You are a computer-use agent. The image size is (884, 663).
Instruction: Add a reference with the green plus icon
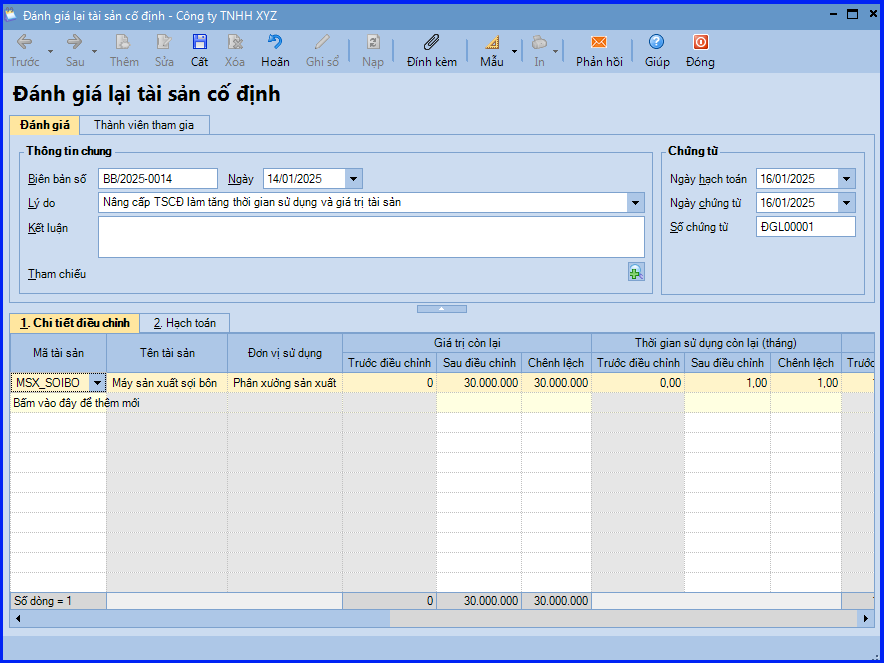tap(636, 272)
